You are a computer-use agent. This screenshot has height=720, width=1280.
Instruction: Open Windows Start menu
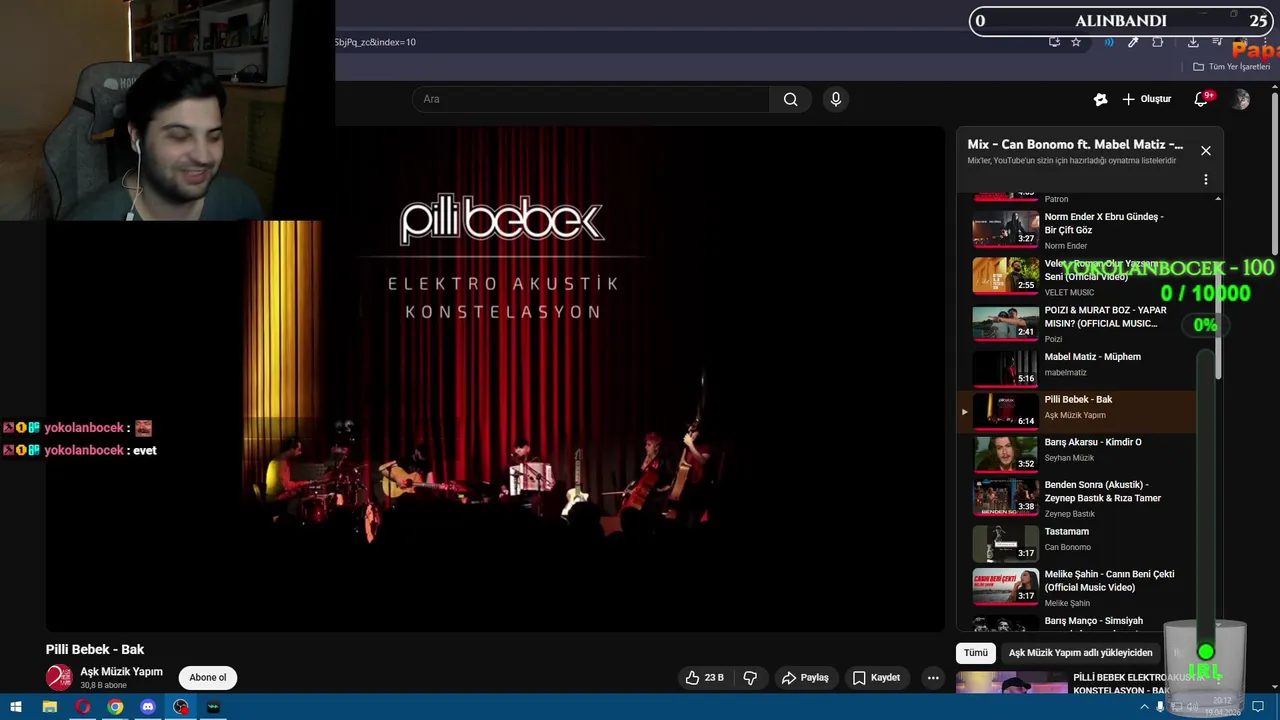coord(16,707)
